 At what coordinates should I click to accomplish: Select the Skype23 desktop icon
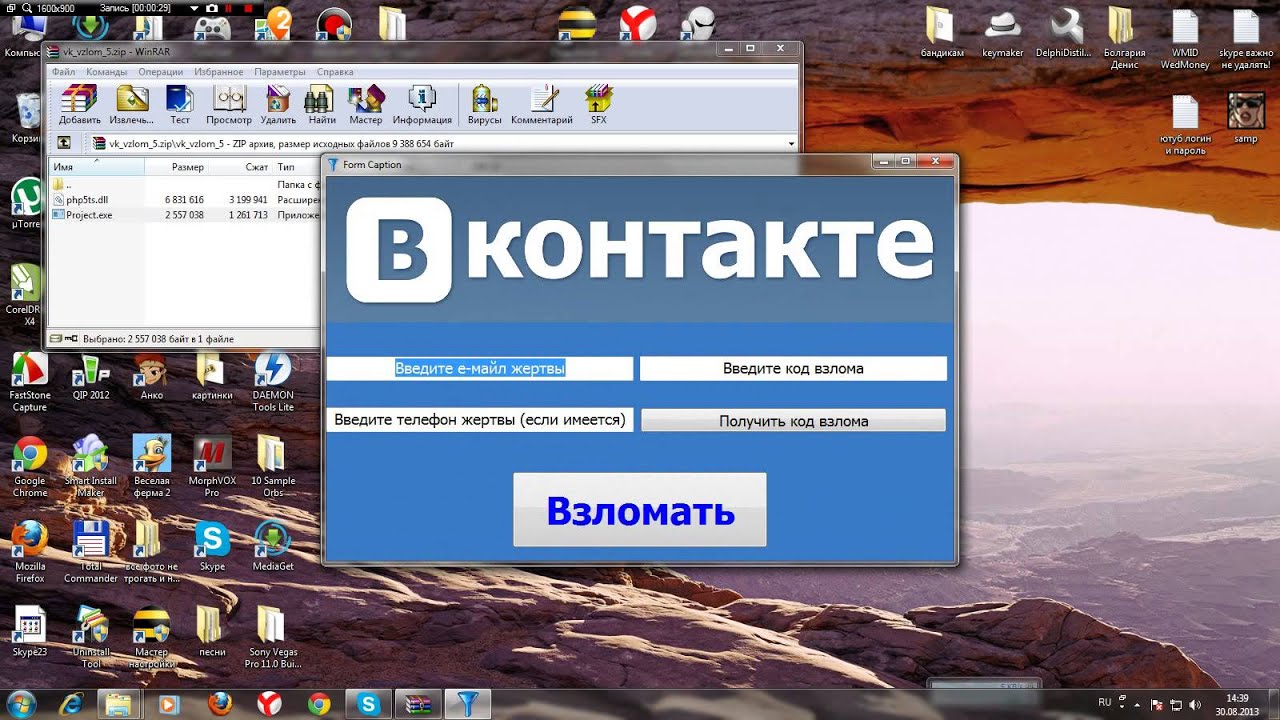pos(30,631)
